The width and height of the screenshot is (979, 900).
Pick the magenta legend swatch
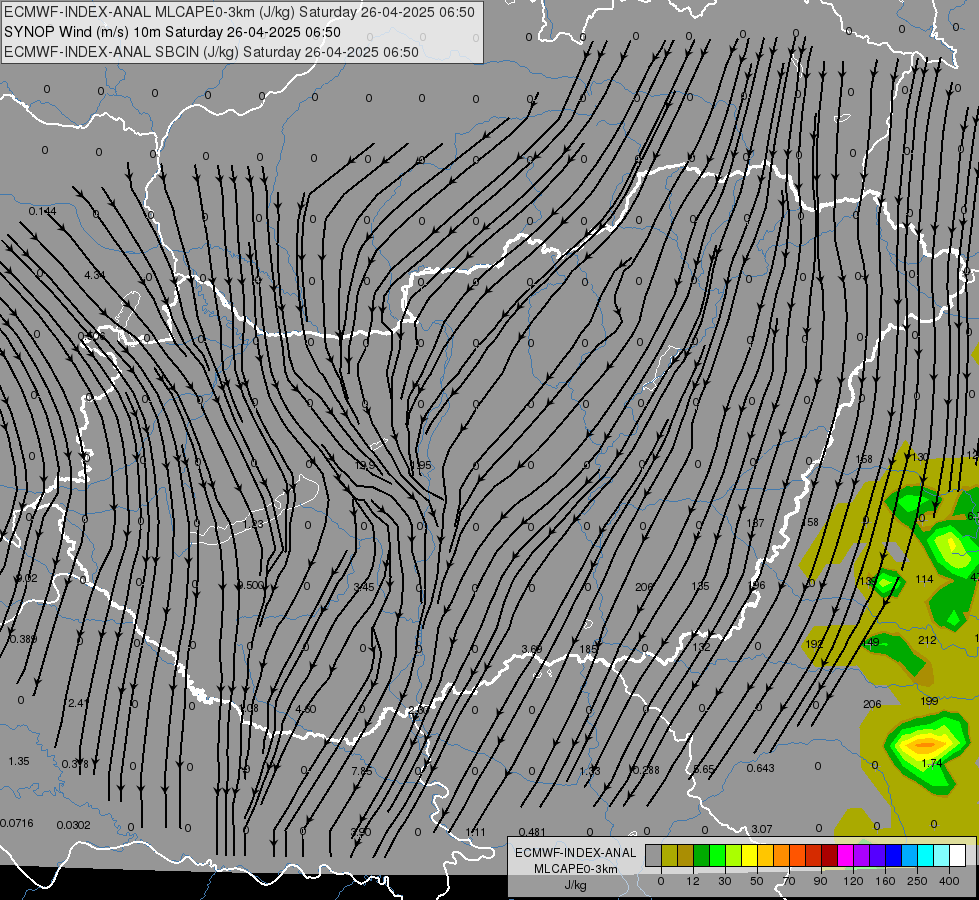tap(845, 856)
